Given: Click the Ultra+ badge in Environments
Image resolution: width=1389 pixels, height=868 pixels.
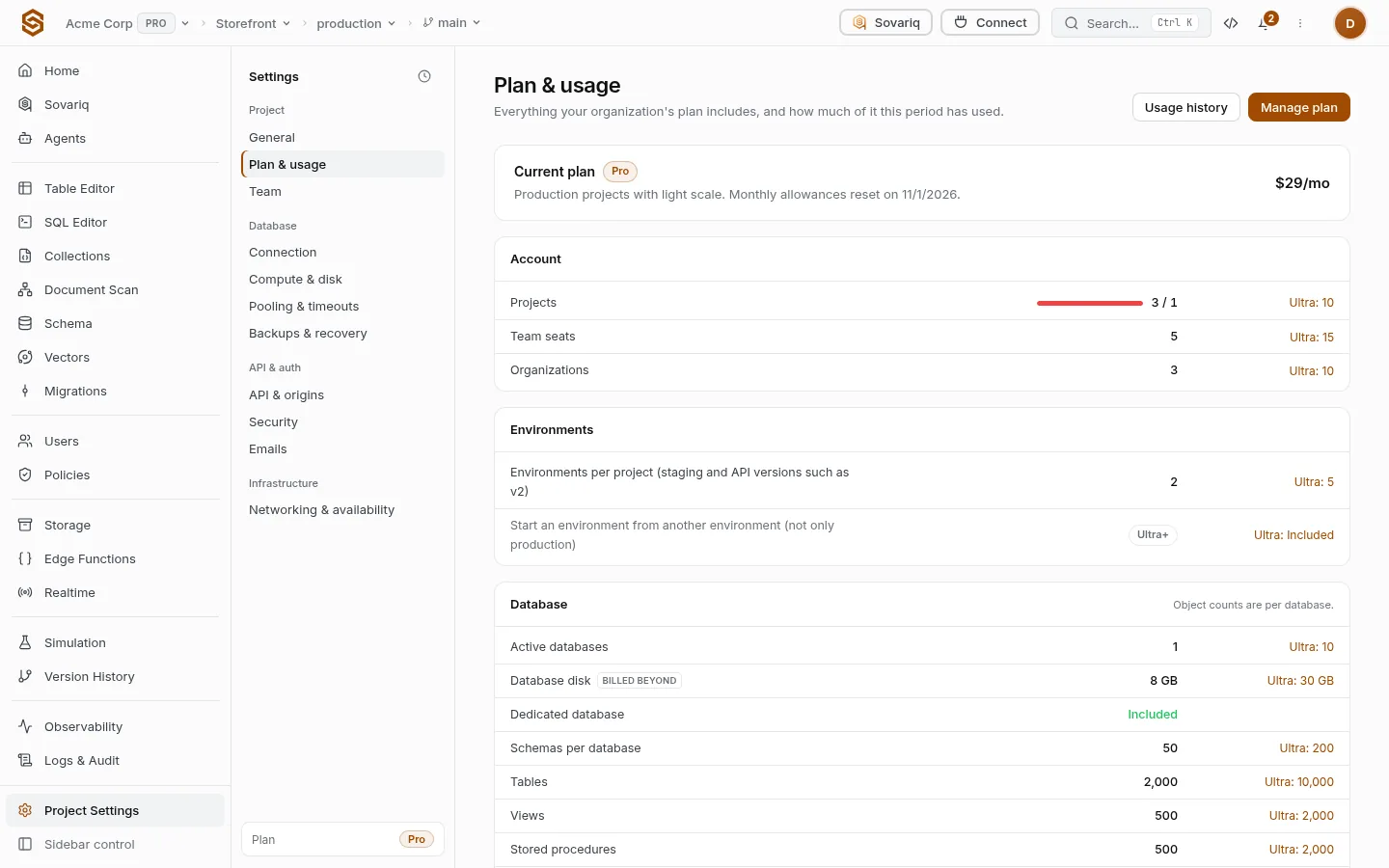Looking at the screenshot, I should pyautogui.click(x=1153, y=535).
